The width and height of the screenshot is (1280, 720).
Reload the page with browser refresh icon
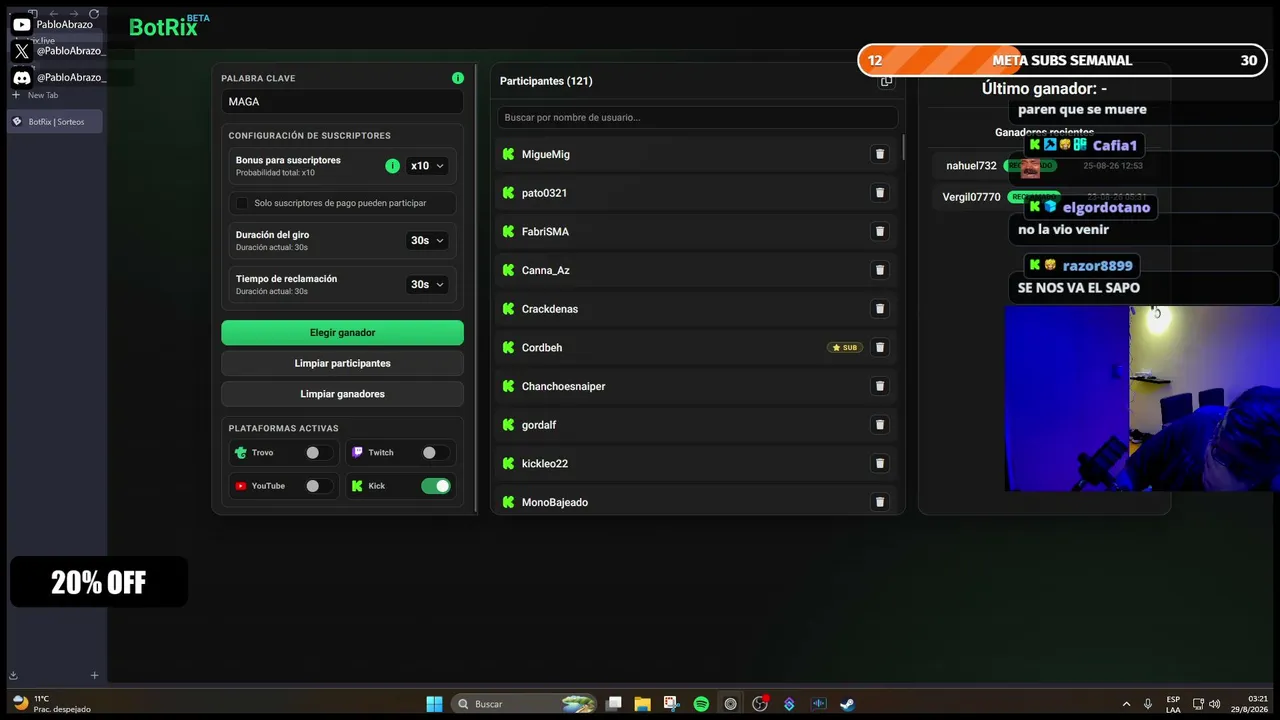tap(94, 14)
